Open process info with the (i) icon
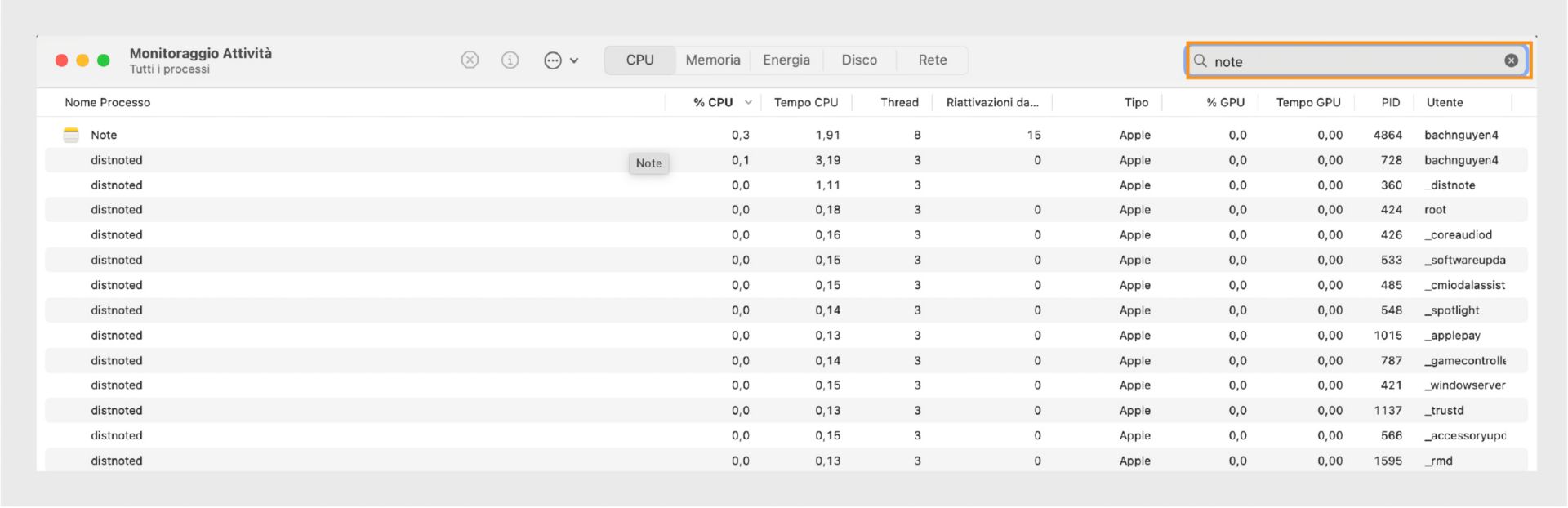The height and width of the screenshot is (508, 1568). tap(510, 60)
